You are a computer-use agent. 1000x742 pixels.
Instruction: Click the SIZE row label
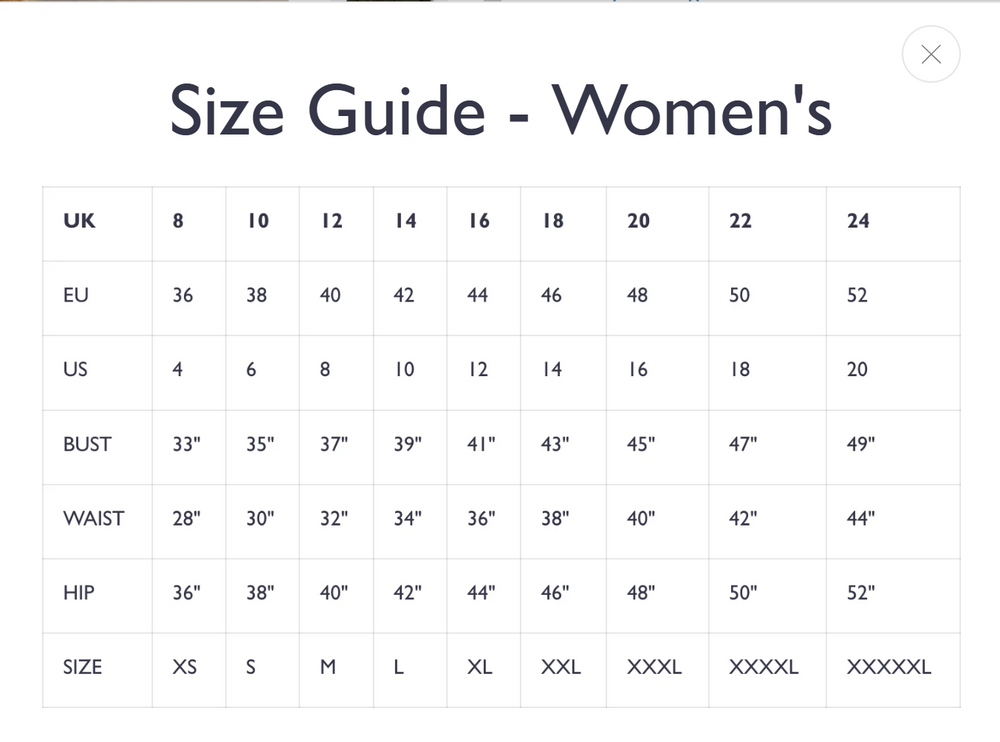[x=82, y=666]
